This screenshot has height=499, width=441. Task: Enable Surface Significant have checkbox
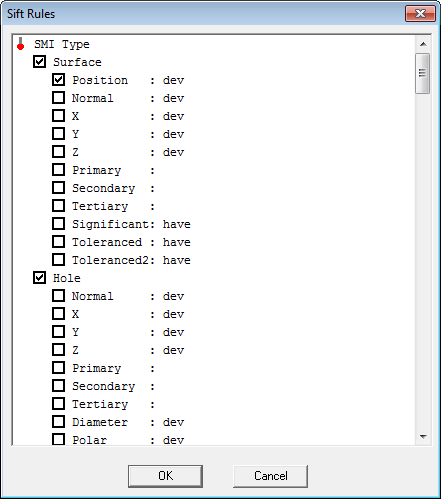[x=59, y=224]
